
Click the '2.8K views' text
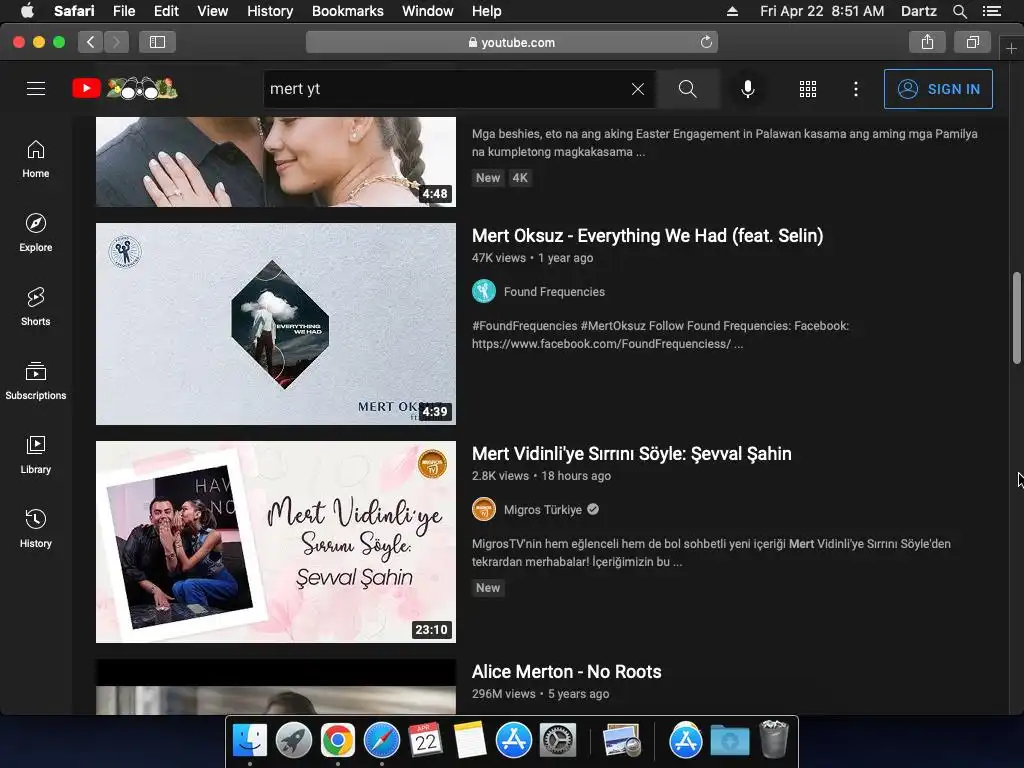click(500, 476)
